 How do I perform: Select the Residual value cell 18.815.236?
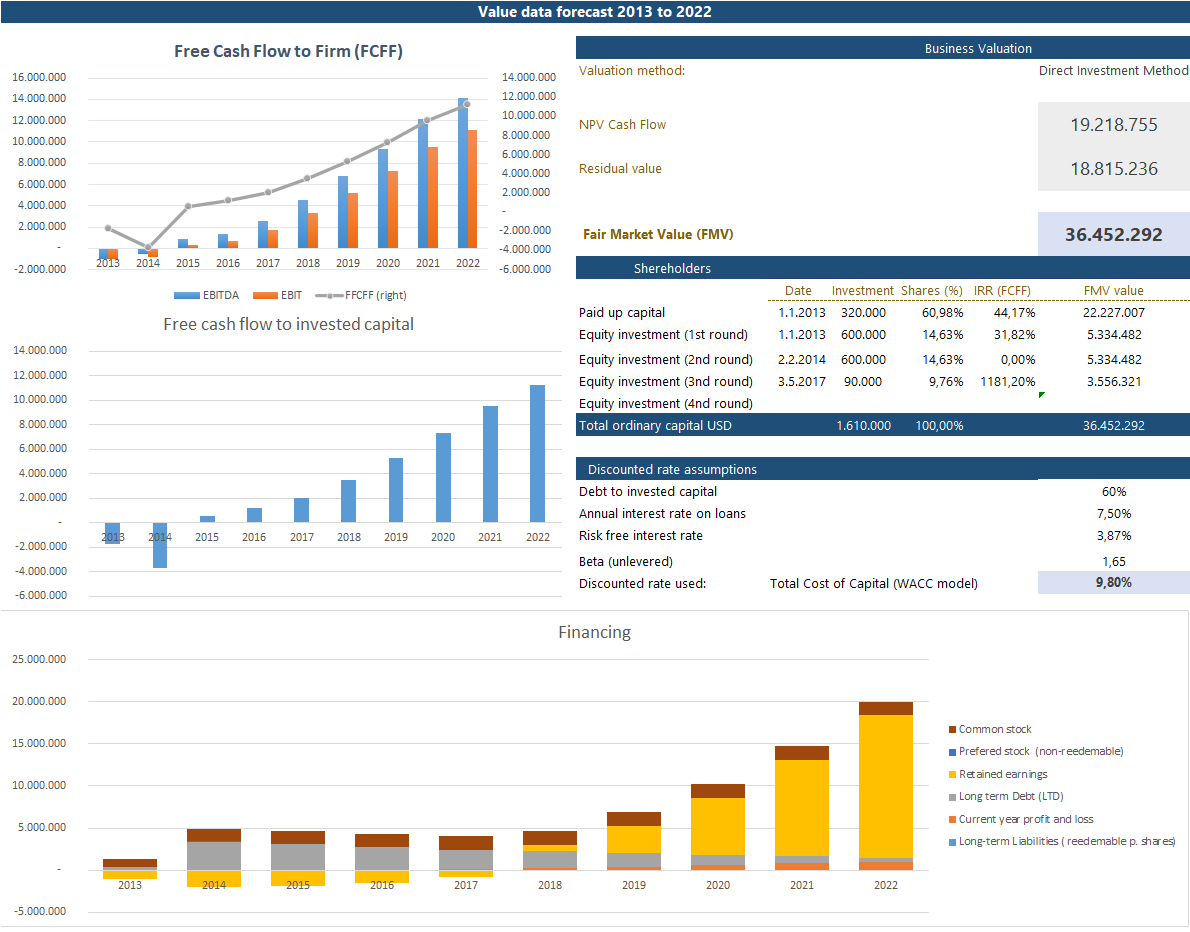coord(1113,169)
